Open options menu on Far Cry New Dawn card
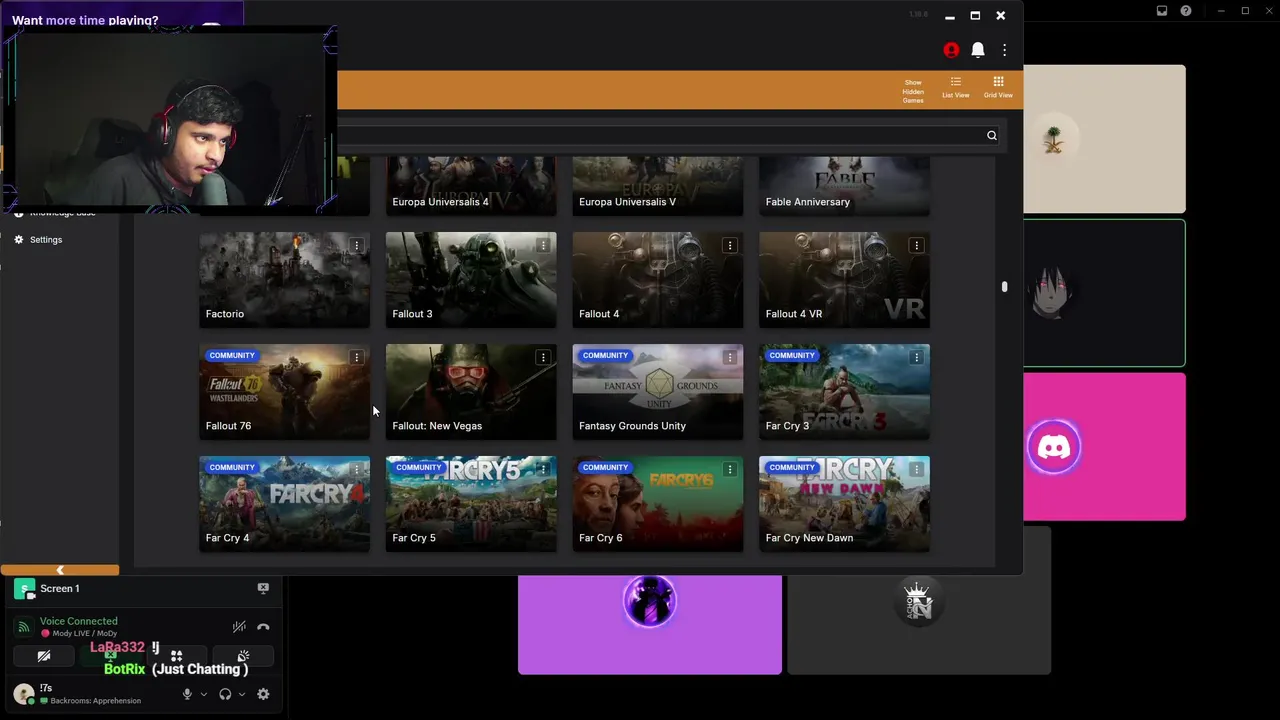Screen dimensions: 1280x720 coord(916,469)
